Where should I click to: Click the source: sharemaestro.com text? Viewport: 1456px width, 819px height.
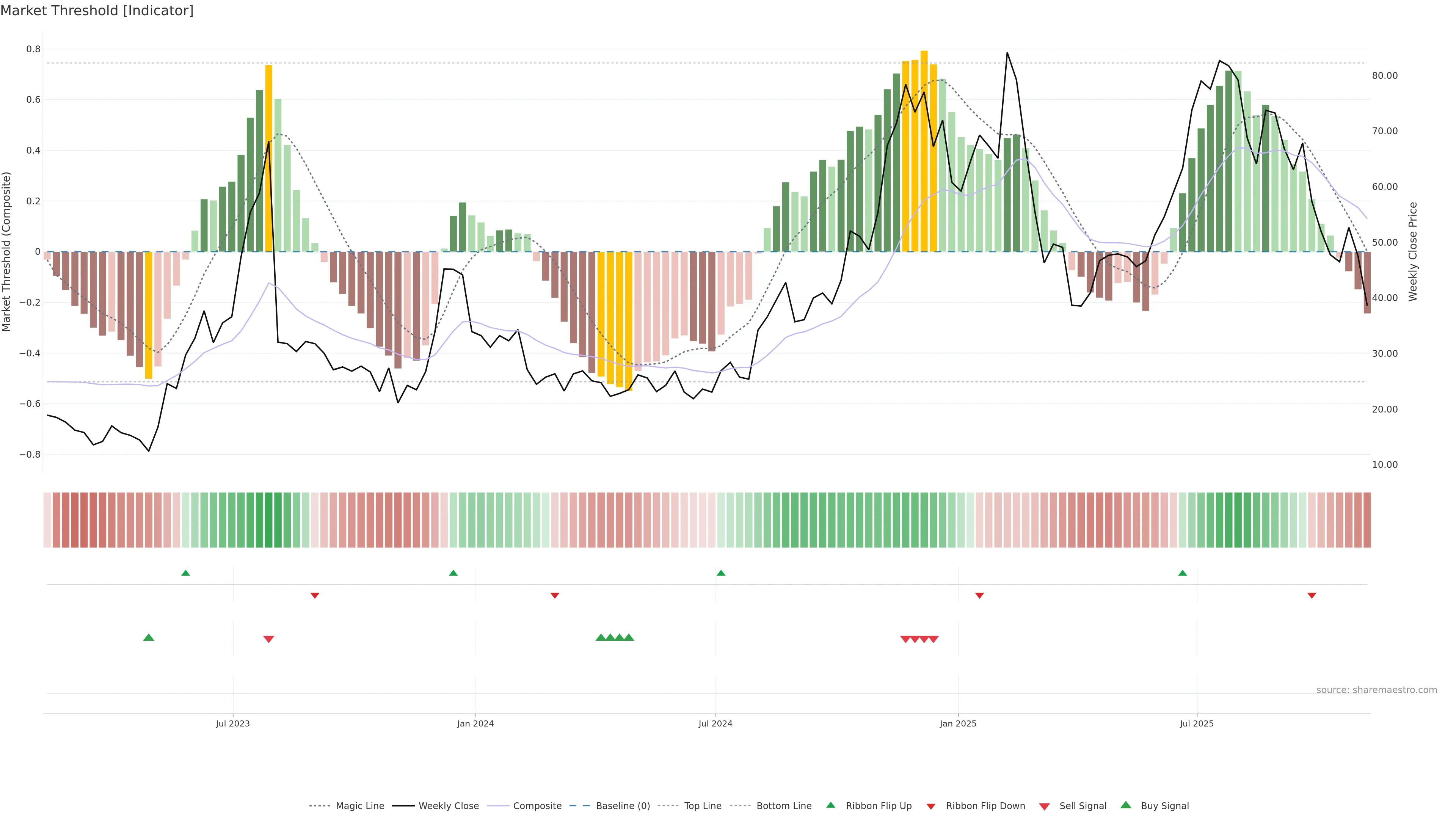click(x=1376, y=690)
